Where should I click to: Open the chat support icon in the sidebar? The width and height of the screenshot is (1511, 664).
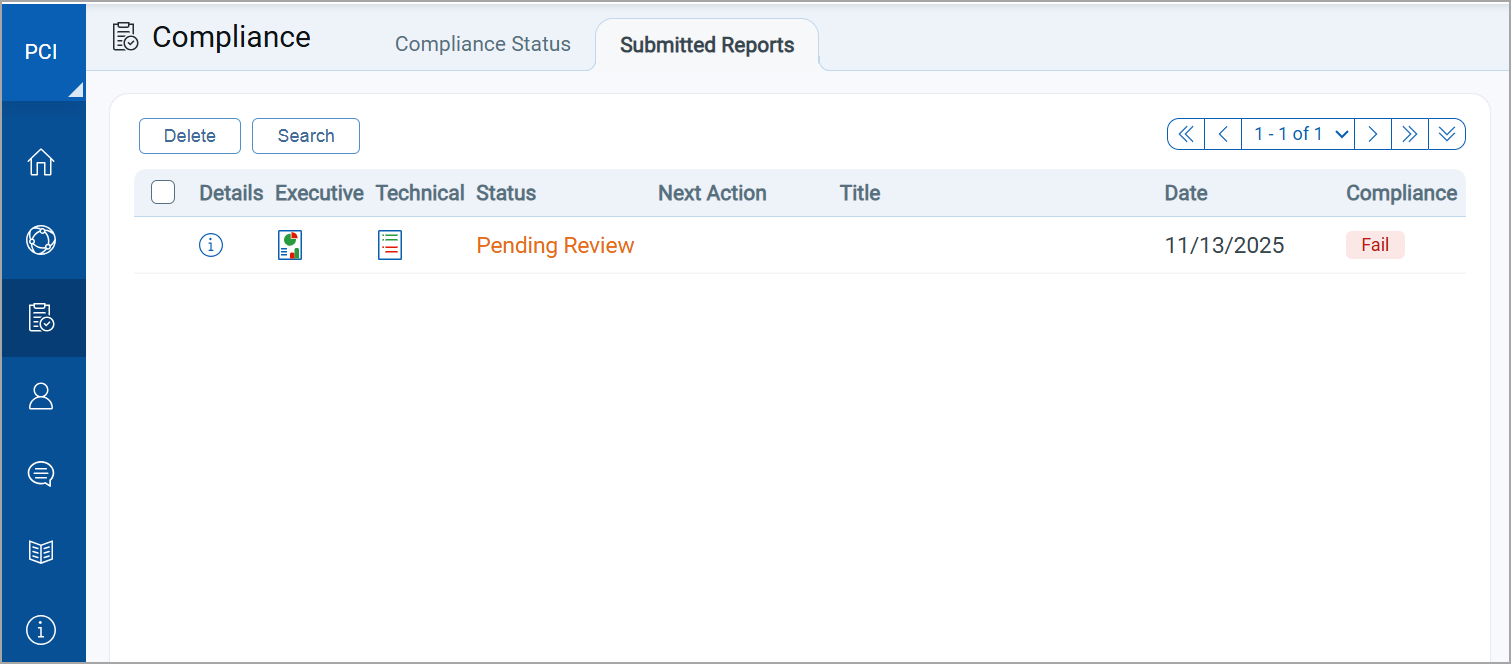tap(41, 473)
